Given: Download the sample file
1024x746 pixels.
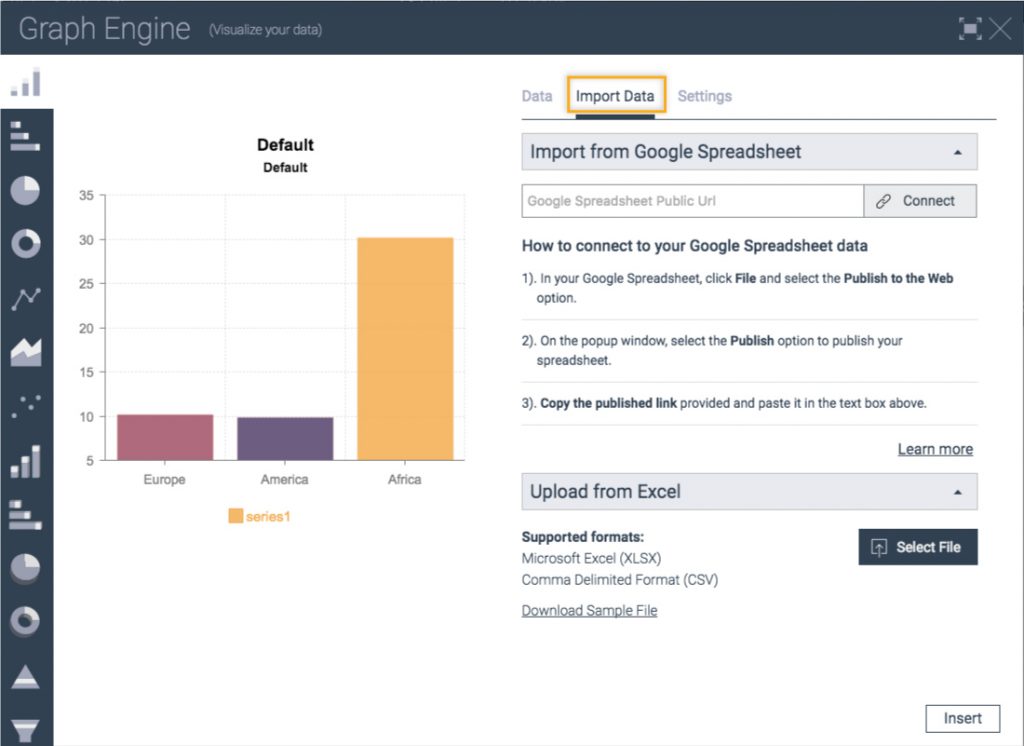Looking at the screenshot, I should [x=589, y=610].
